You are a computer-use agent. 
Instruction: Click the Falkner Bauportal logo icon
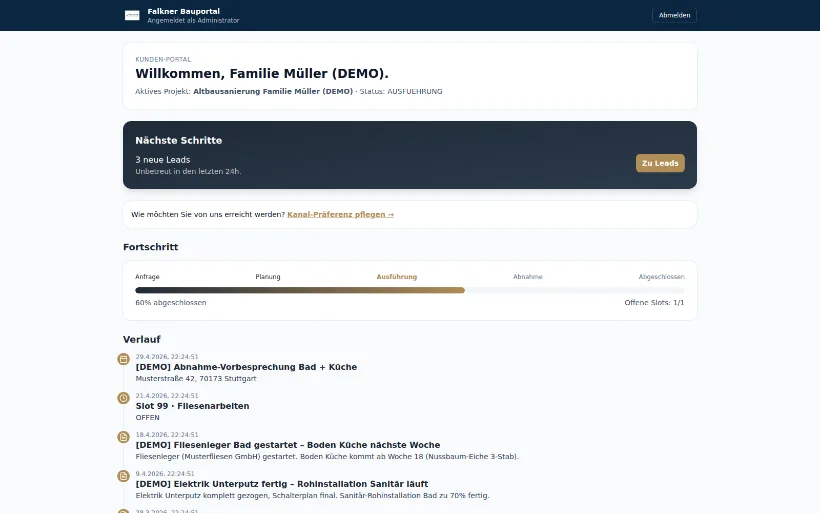pyautogui.click(x=132, y=16)
